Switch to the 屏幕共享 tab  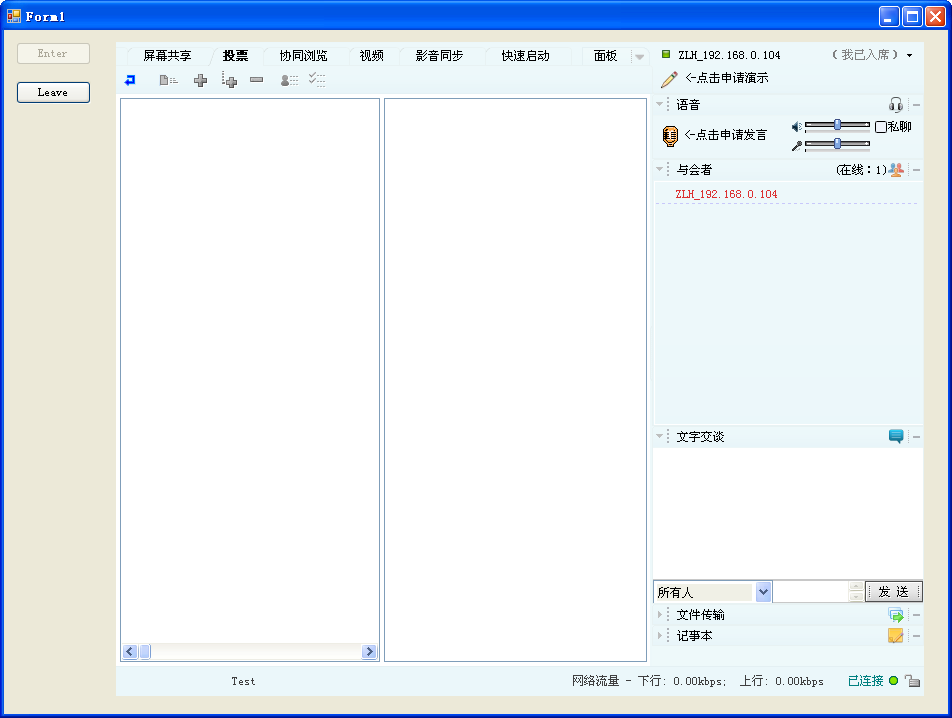point(167,56)
